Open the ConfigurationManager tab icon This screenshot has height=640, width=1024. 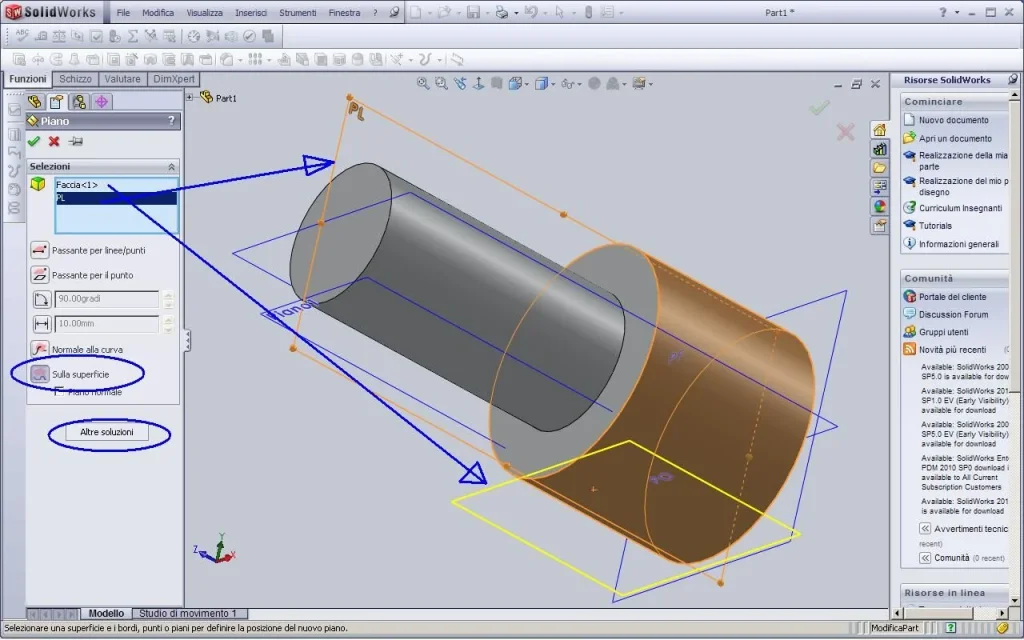[x=79, y=102]
